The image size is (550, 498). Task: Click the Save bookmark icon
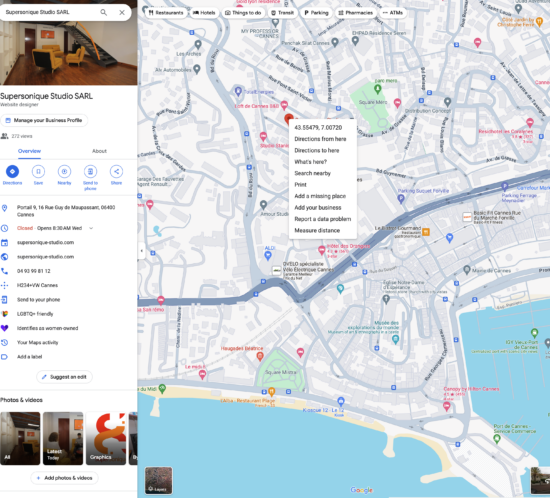point(38,171)
